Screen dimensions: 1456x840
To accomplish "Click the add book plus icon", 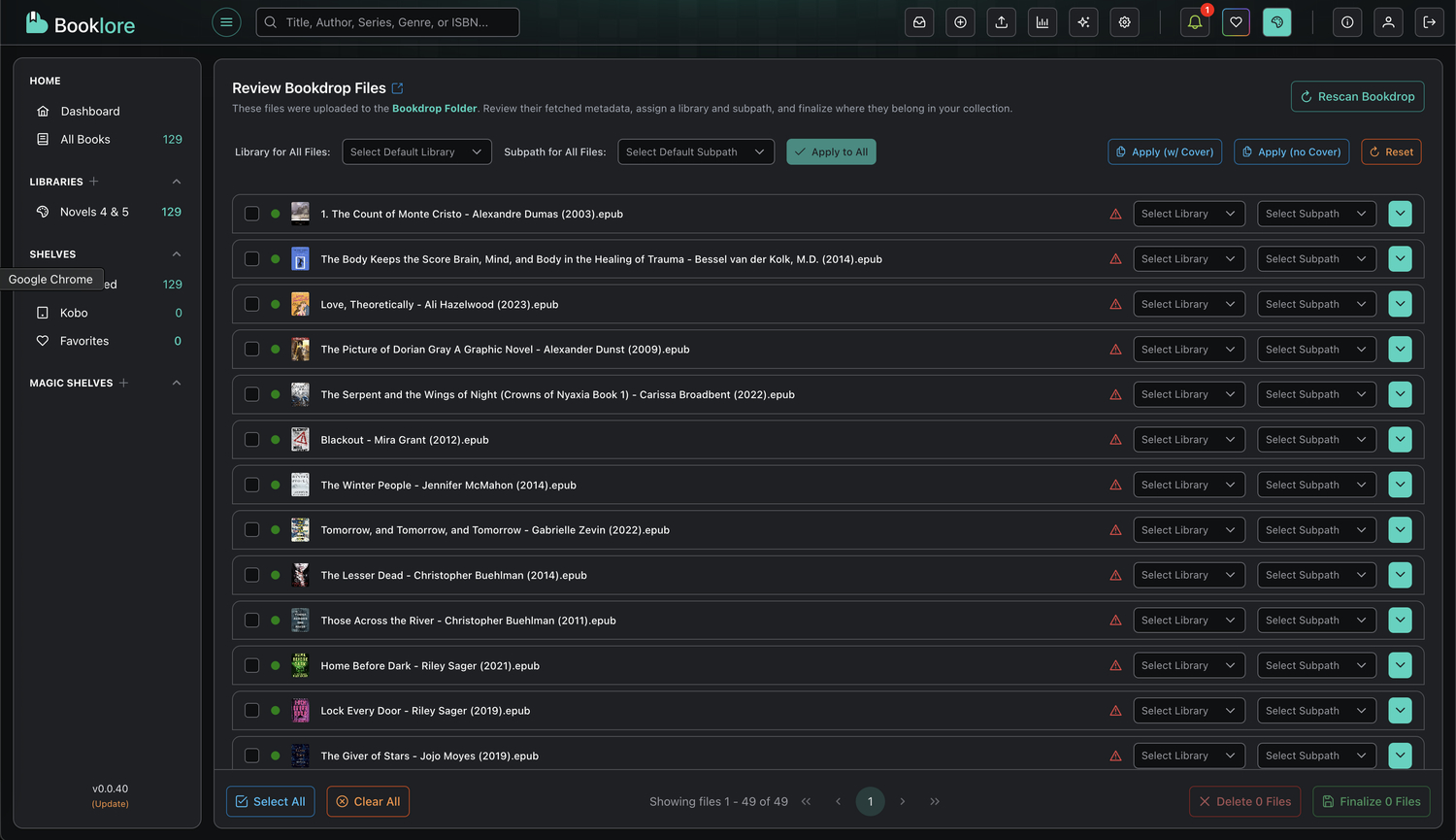I will pos(960,21).
